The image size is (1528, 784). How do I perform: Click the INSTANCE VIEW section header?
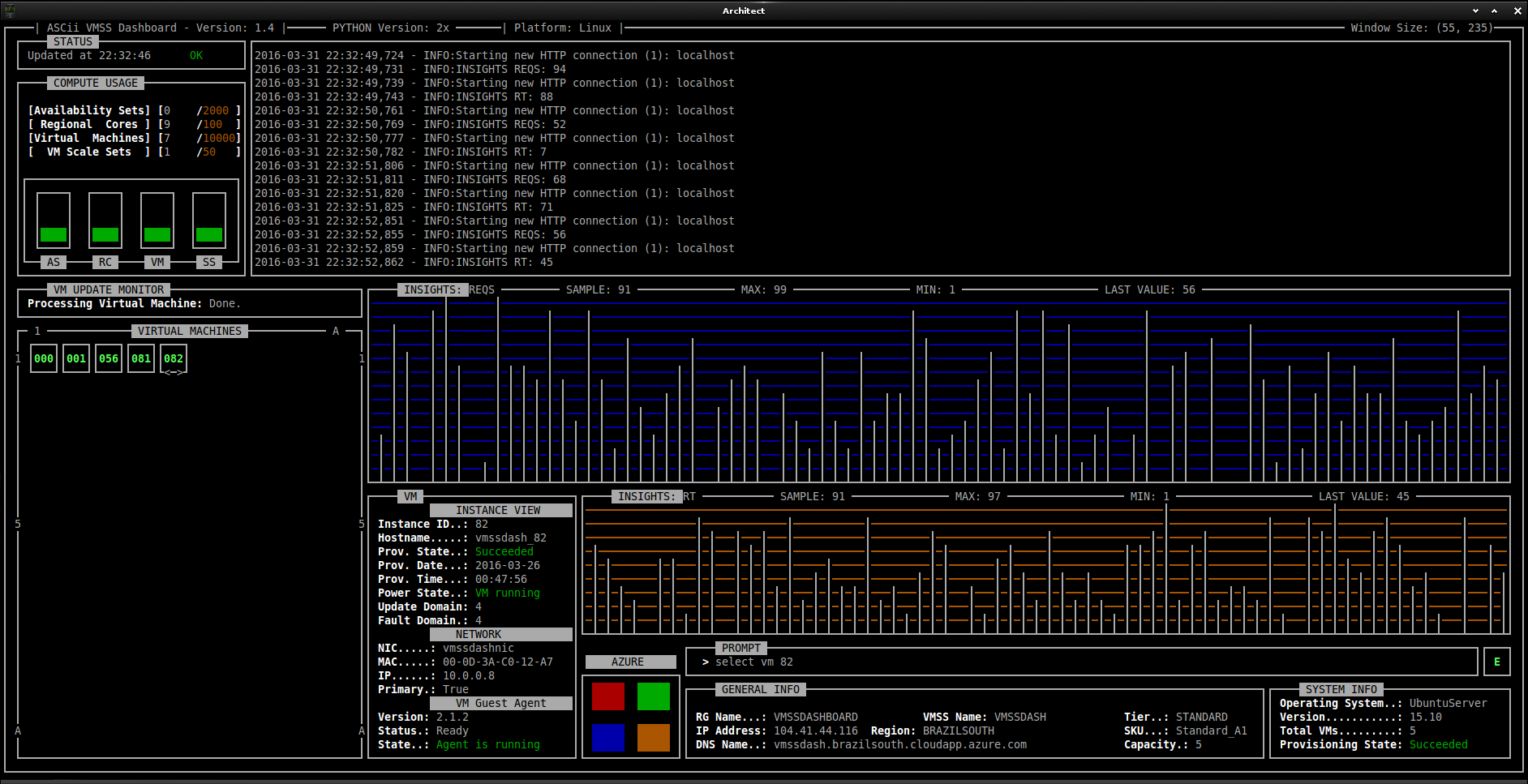click(x=500, y=510)
